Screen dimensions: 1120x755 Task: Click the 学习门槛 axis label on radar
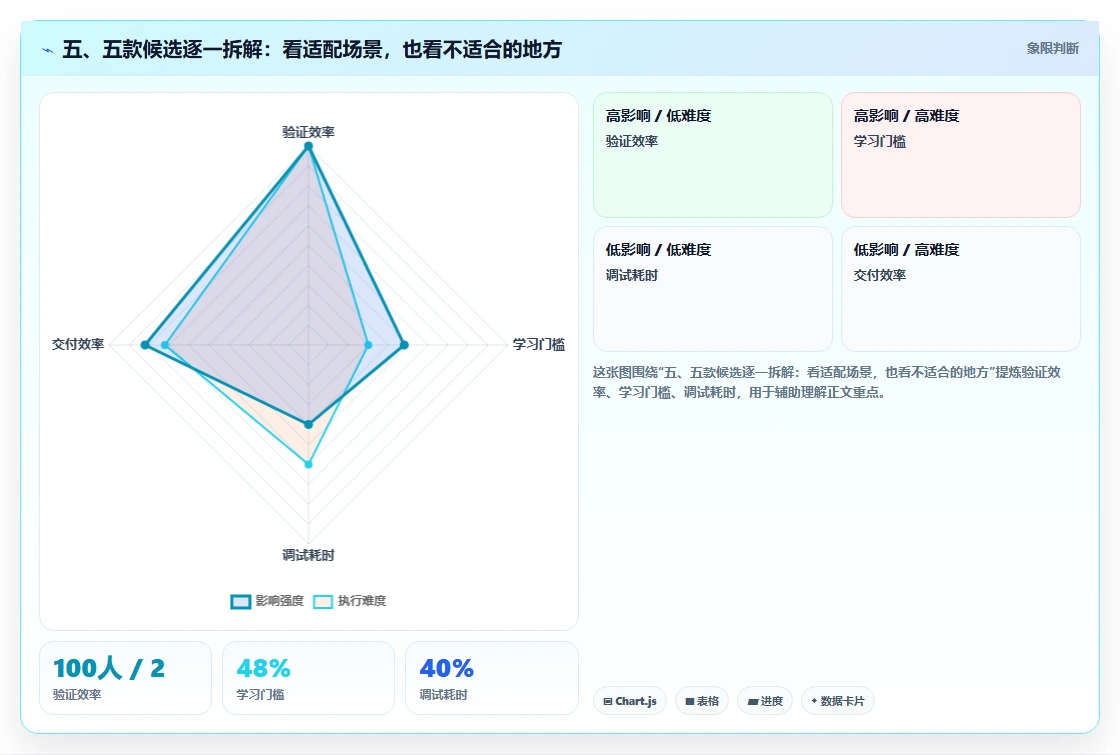(539, 344)
